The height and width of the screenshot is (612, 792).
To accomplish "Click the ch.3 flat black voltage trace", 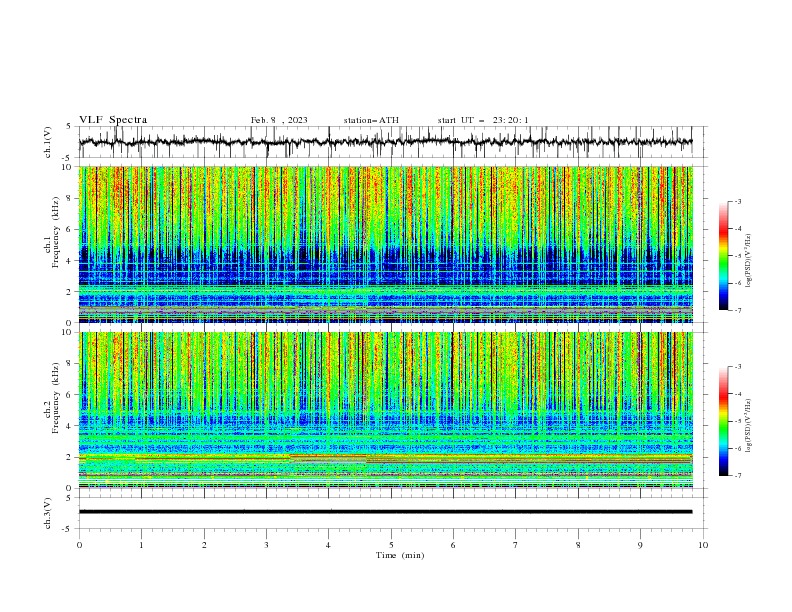I will (385, 512).
